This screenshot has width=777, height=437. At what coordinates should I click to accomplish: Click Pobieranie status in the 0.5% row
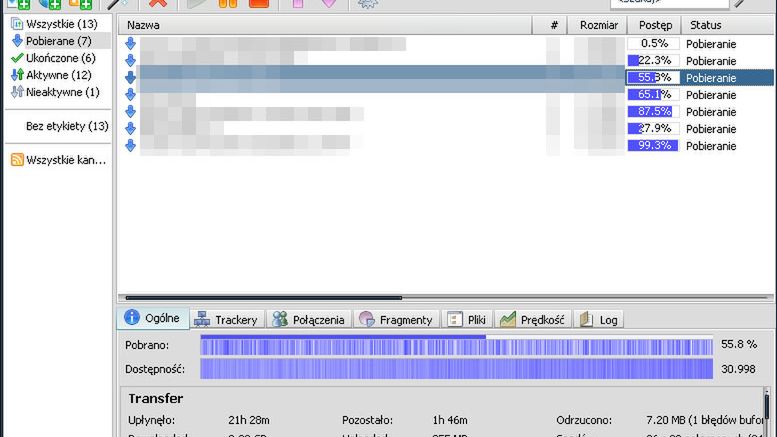[711, 44]
